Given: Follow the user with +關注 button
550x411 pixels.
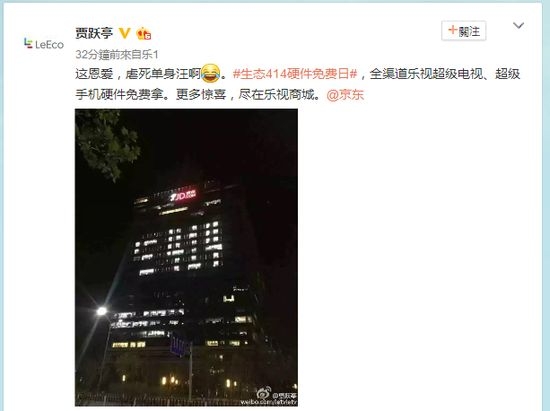Looking at the screenshot, I should click(x=464, y=31).
